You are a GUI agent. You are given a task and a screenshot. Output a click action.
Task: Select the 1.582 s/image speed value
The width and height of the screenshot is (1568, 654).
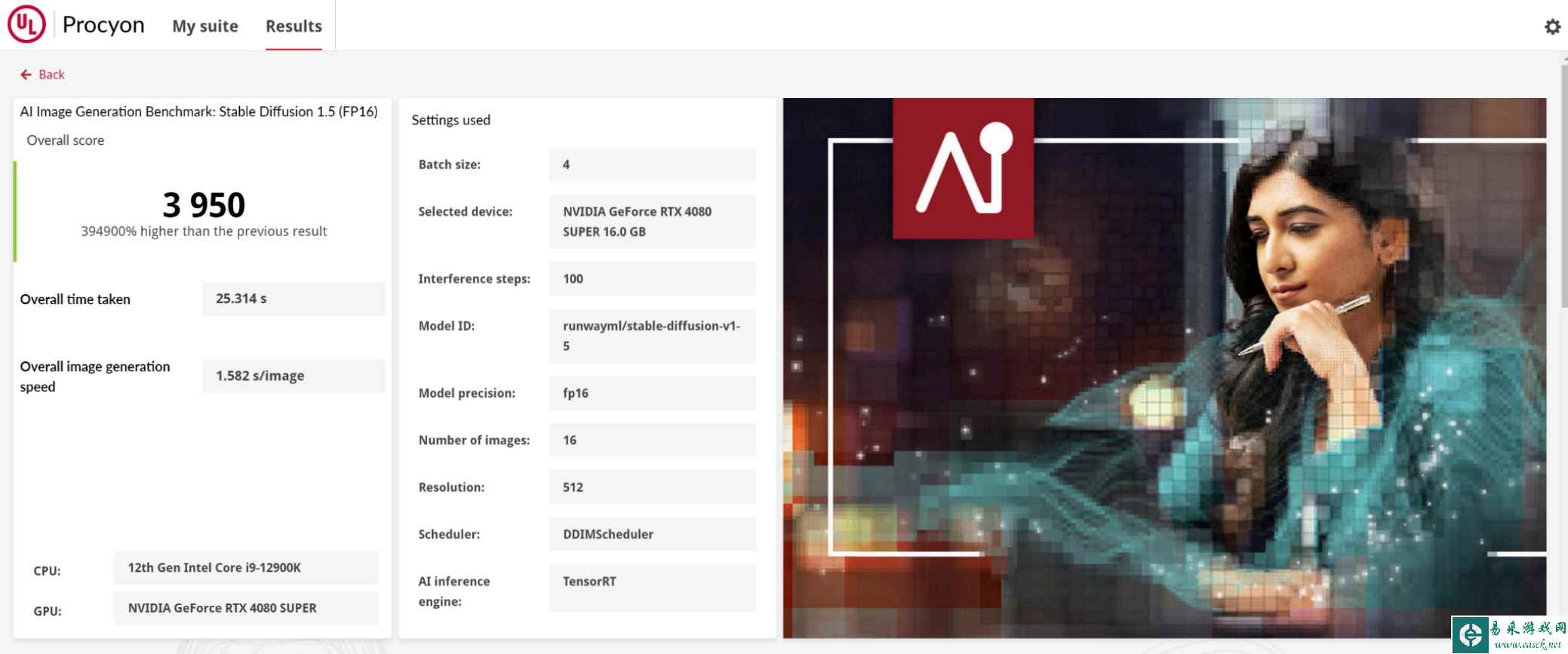click(x=294, y=376)
